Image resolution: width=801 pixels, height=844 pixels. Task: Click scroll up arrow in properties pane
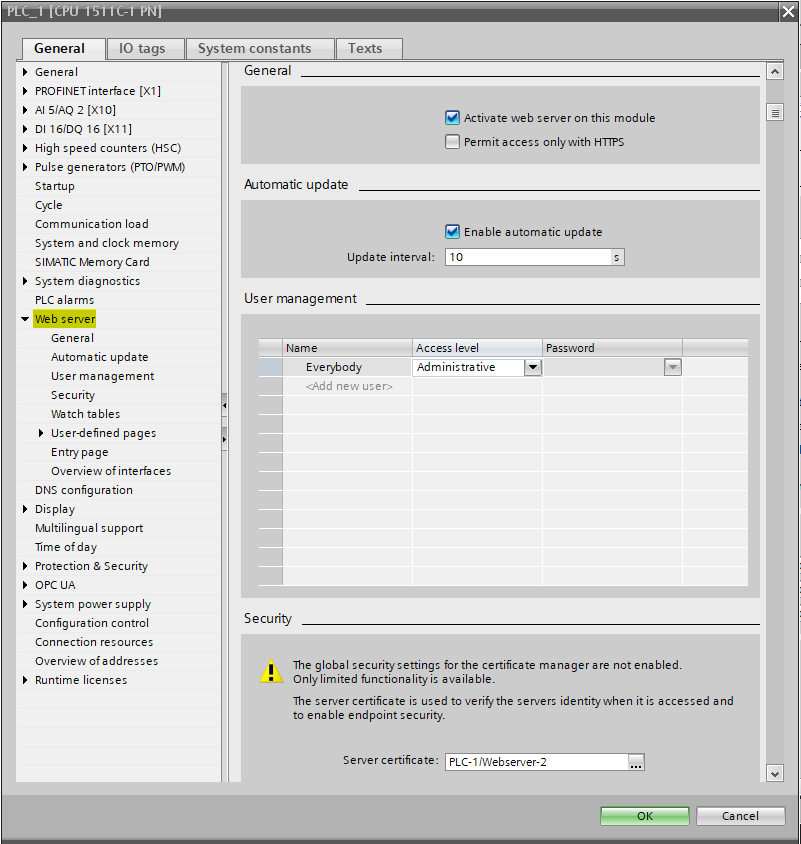pyautogui.click(x=774, y=72)
